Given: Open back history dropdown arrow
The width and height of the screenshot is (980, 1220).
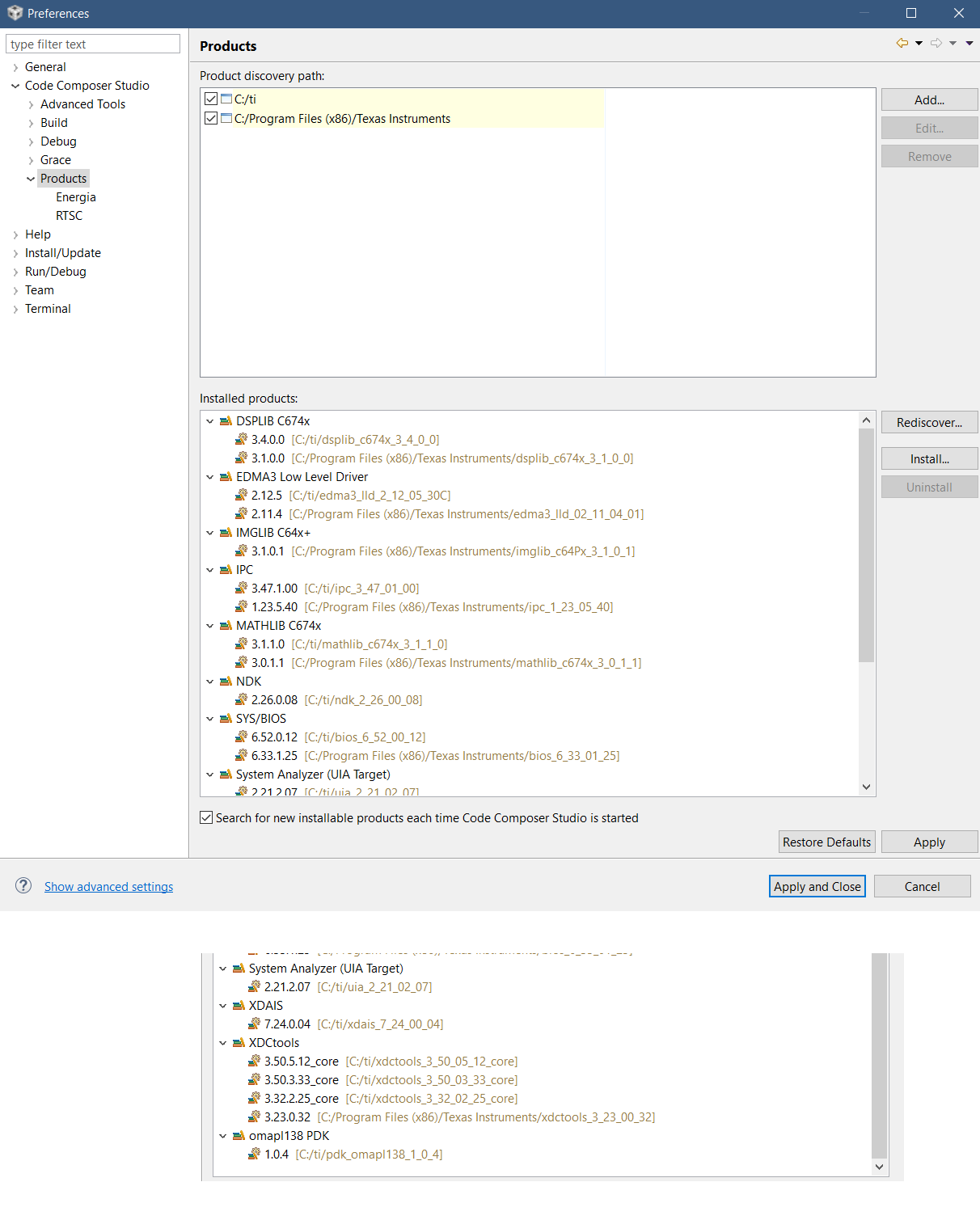Looking at the screenshot, I should pyautogui.click(x=919, y=44).
